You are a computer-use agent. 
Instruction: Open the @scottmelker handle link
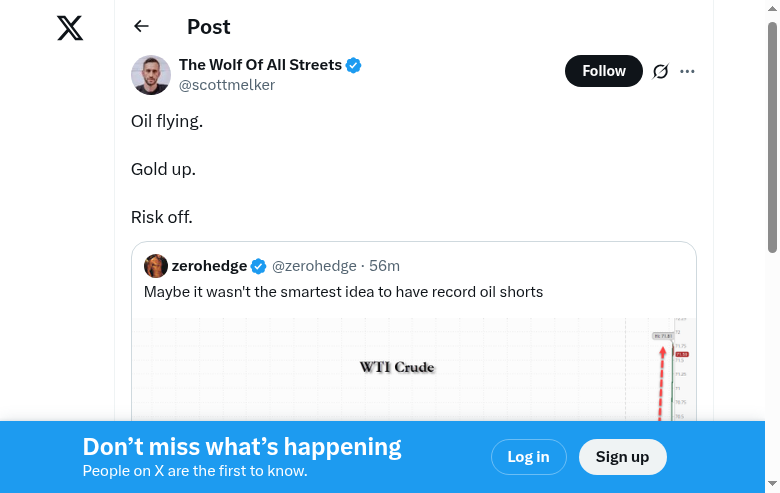(227, 85)
